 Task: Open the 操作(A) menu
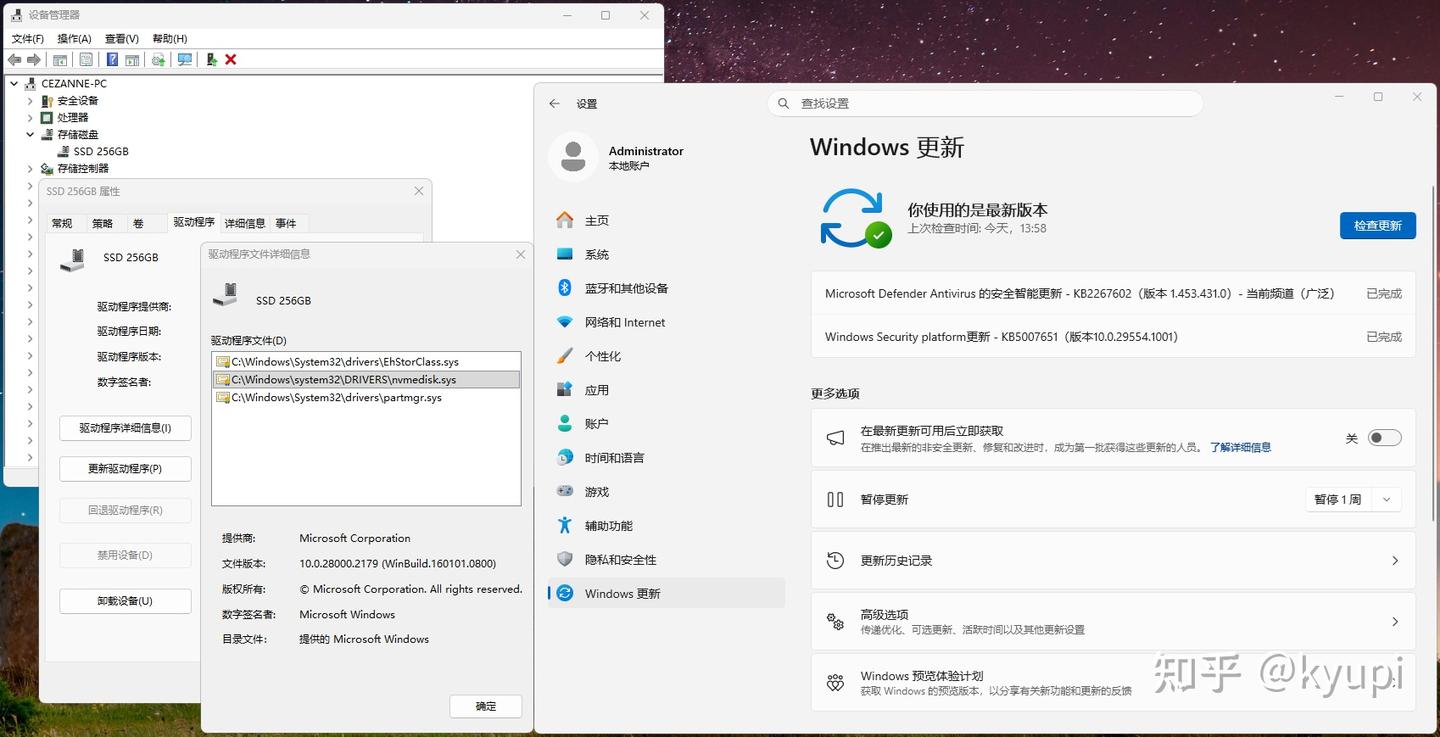pos(74,39)
